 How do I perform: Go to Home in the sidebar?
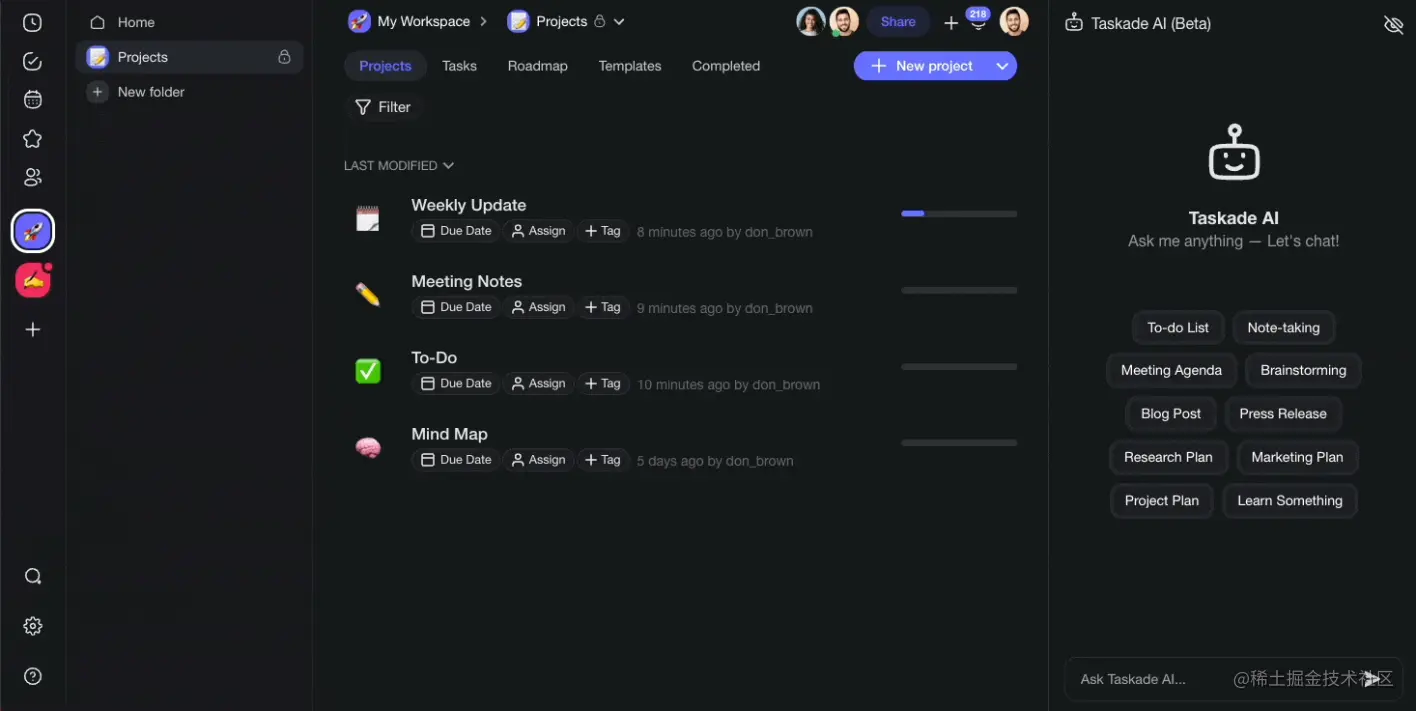[x=136, y=22]
